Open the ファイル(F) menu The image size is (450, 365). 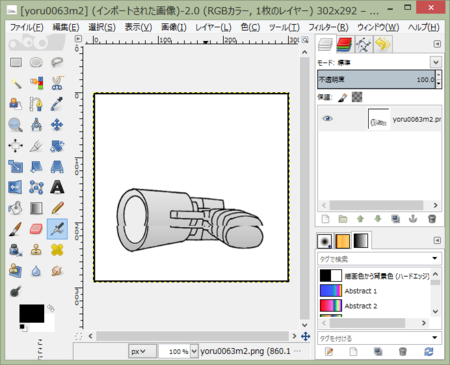[x=27, y=27]
